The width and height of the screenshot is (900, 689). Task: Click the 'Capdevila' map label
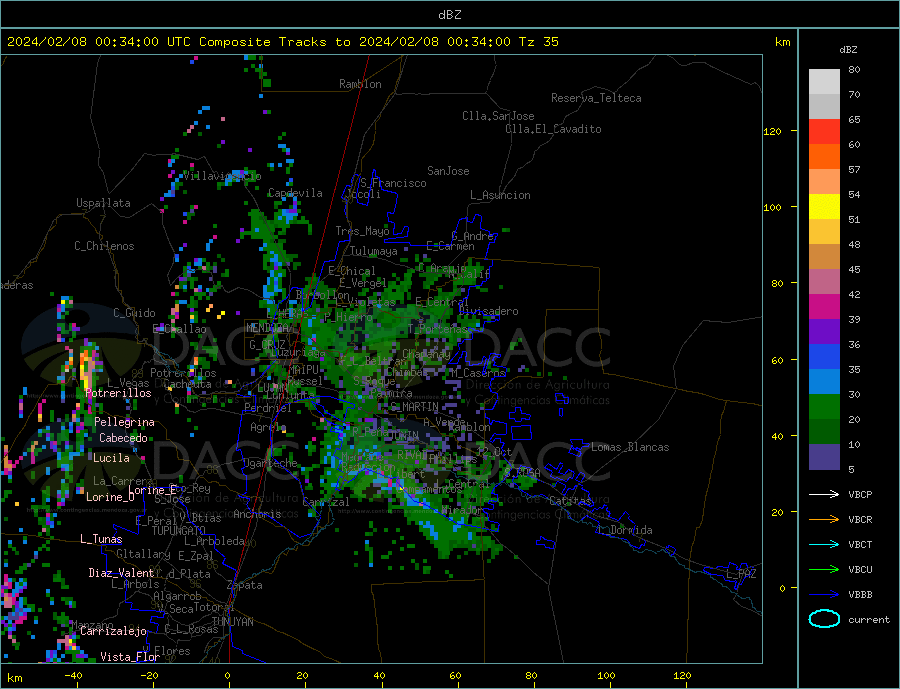coord(295,193)
